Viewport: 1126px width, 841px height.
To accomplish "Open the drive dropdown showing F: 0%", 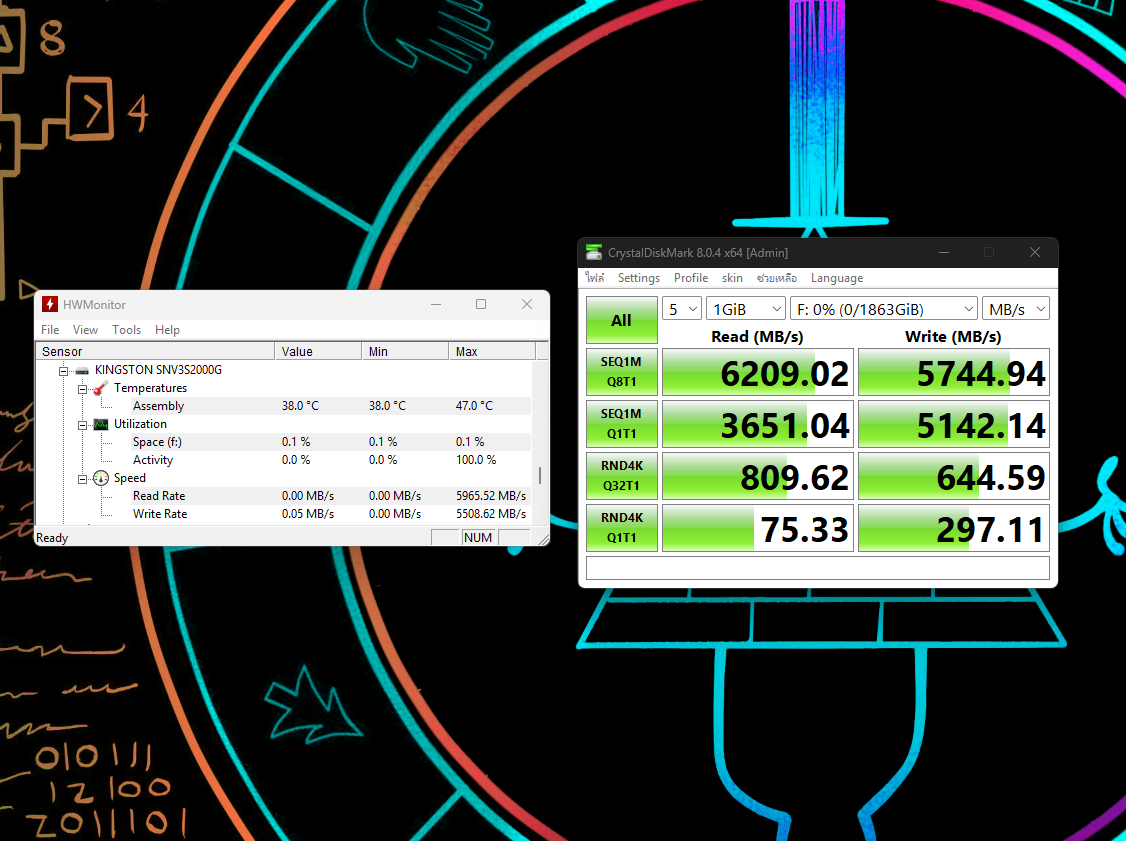I will tap(883, 310).
